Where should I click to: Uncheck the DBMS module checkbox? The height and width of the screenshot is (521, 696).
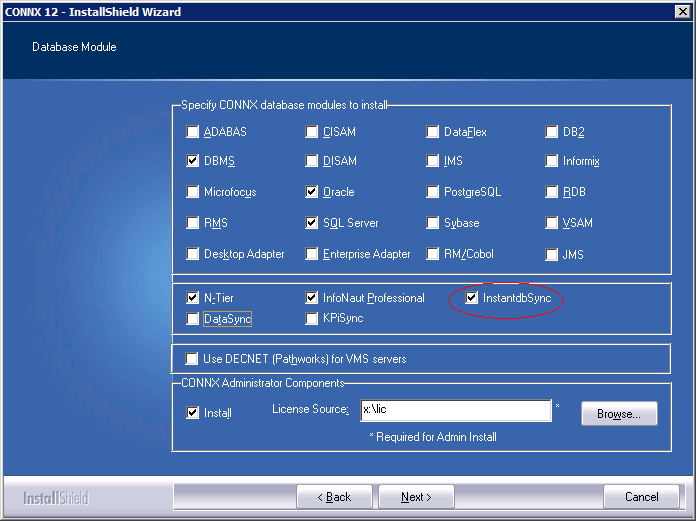pyautogui.click(x=192, y=161)
